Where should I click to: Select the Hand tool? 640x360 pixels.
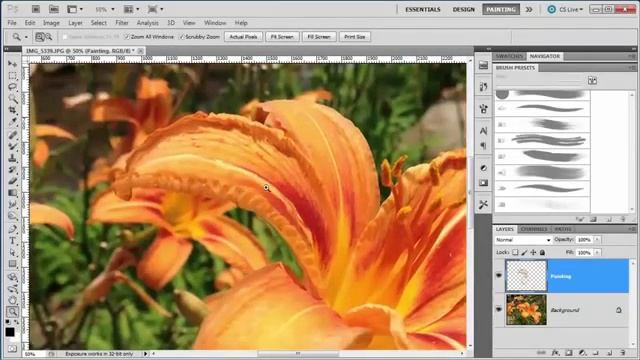click(13, 300)
